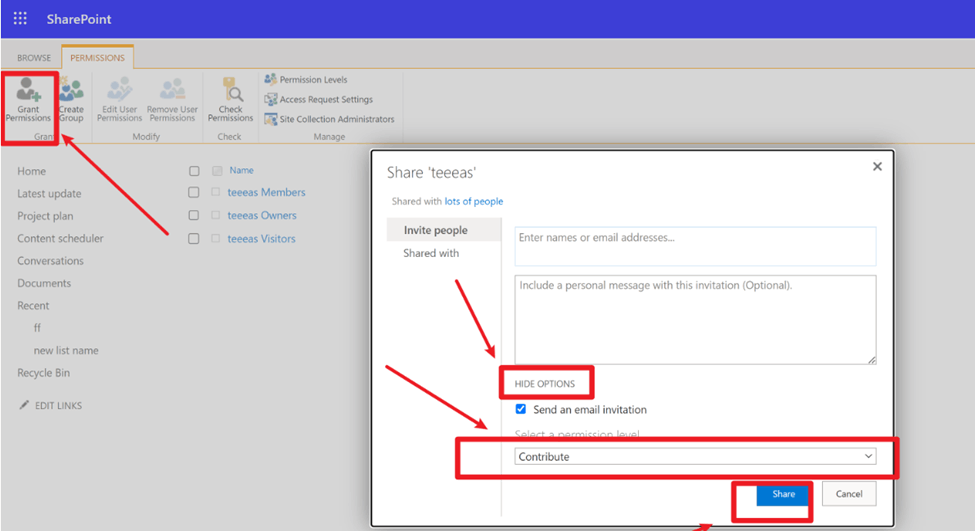The image size is (975, 531).
Task: Open Permission Levels in the ribbon
Action: point(306,80)
